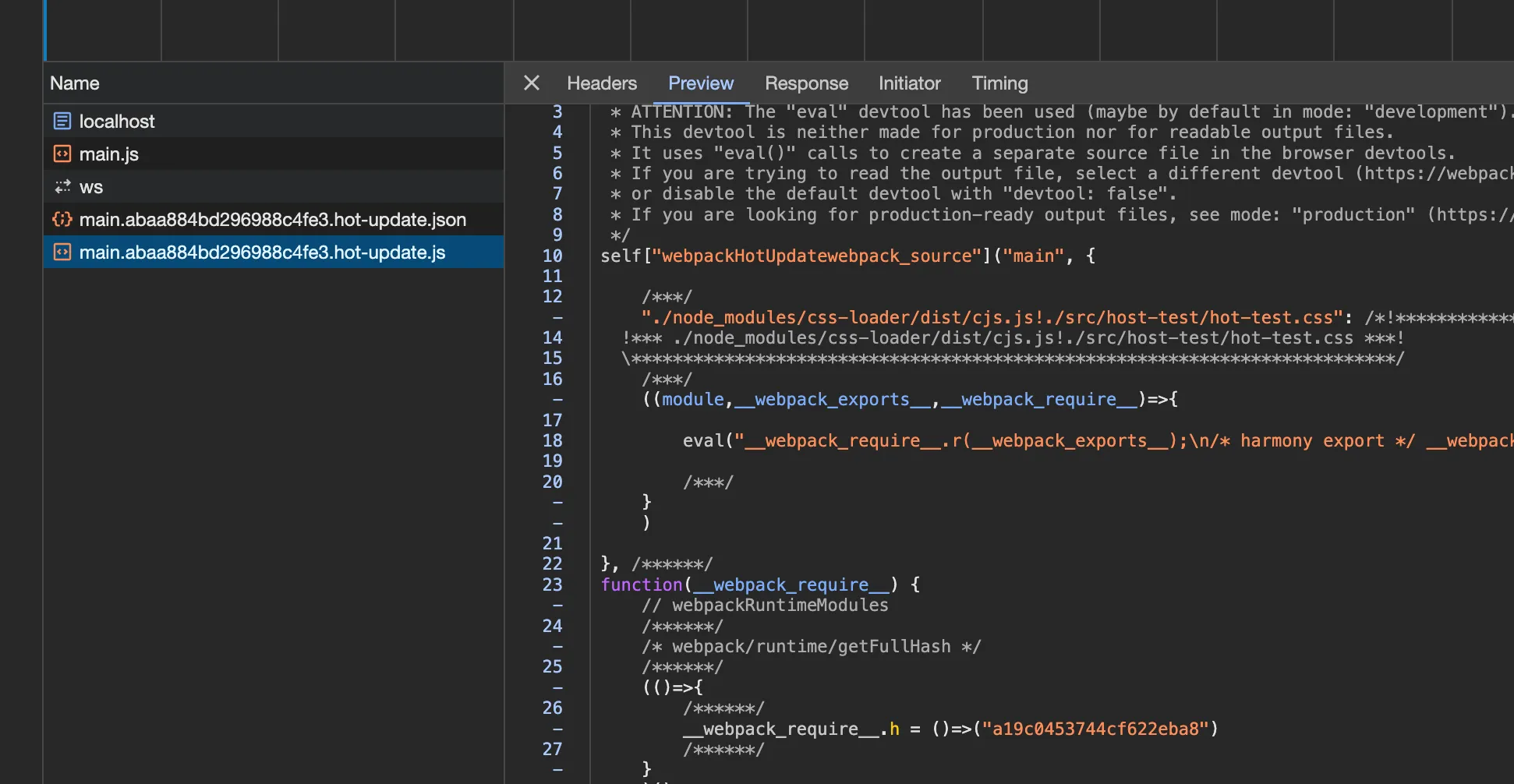Click the css-loader hot-test.css module path string
This screenshot has width=1514, height=784.
pyautogui.click(x=992, y=317)
